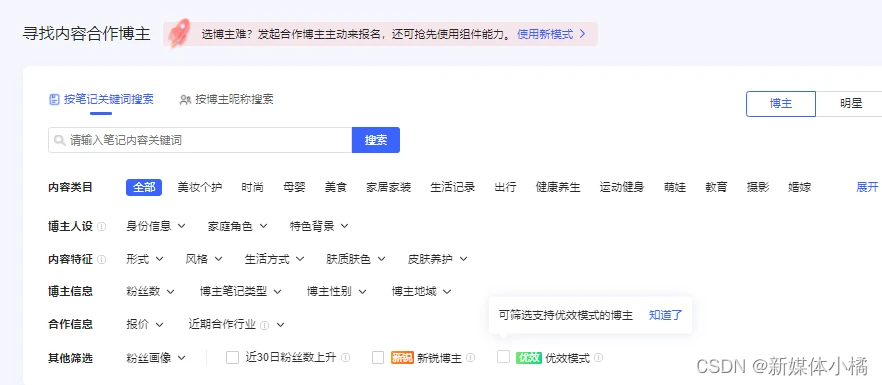
Task: Expand the 特色背景 dropdown
Action: click(319, 226)
